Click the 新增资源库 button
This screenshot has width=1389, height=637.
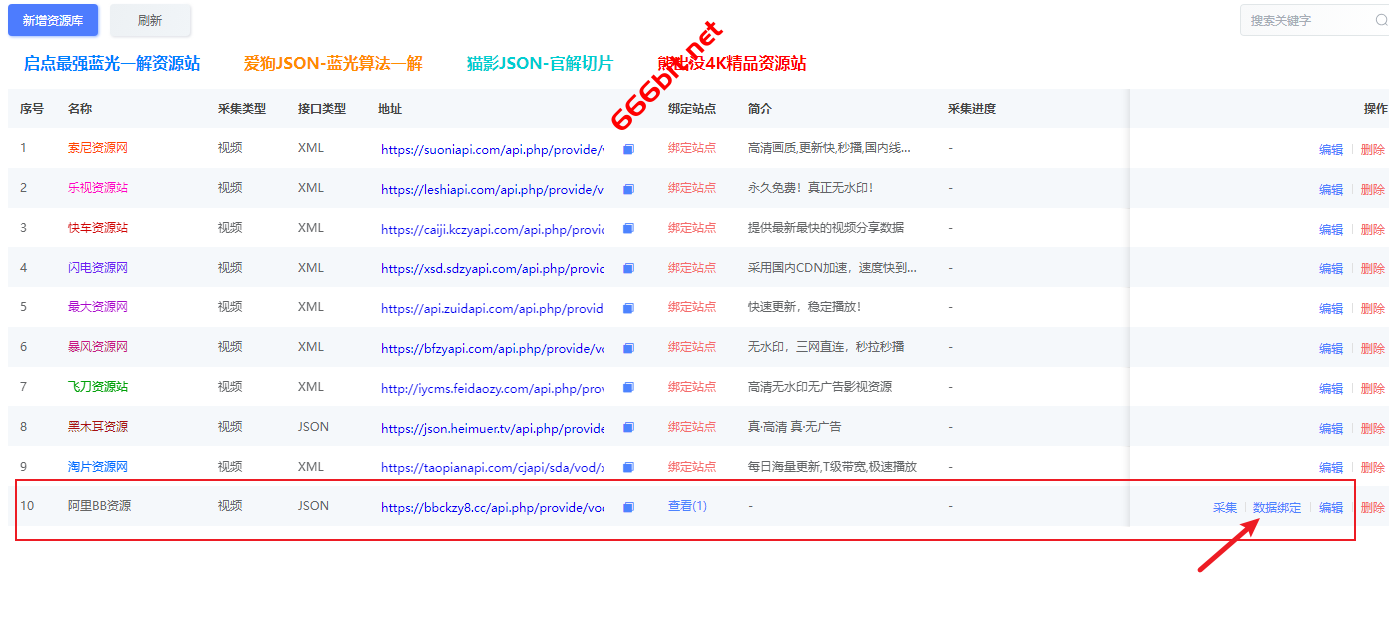click(x=52, y=20)
